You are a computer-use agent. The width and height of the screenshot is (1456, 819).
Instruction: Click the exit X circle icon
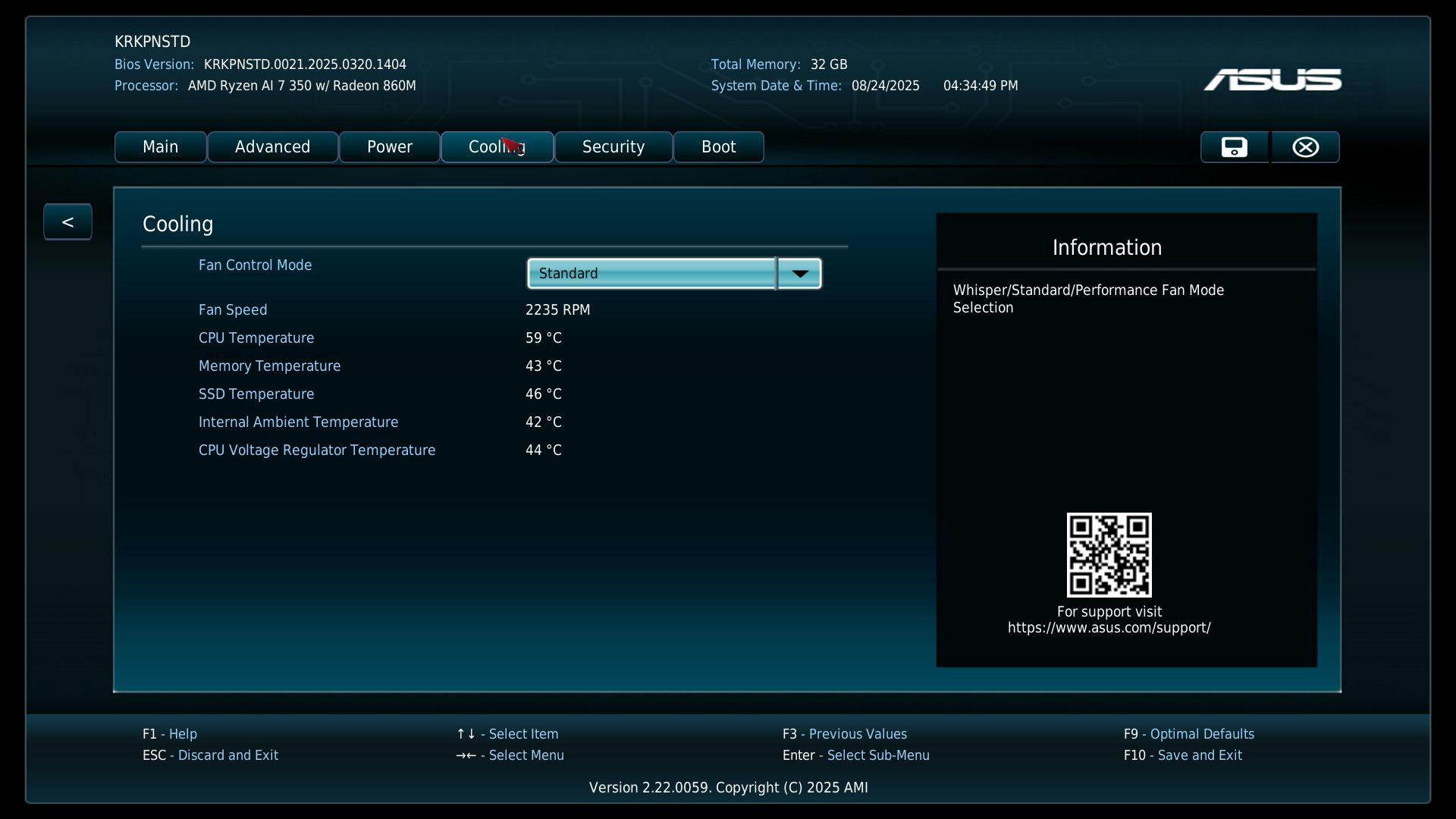pos(1305,147)
